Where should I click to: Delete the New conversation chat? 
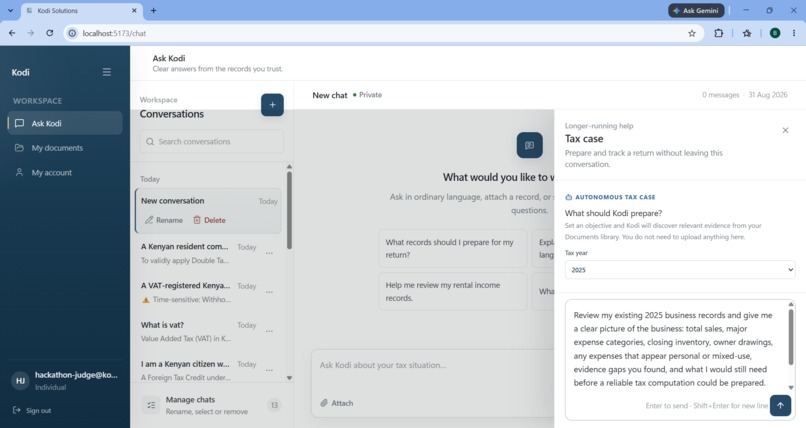(x=209, y=220)
